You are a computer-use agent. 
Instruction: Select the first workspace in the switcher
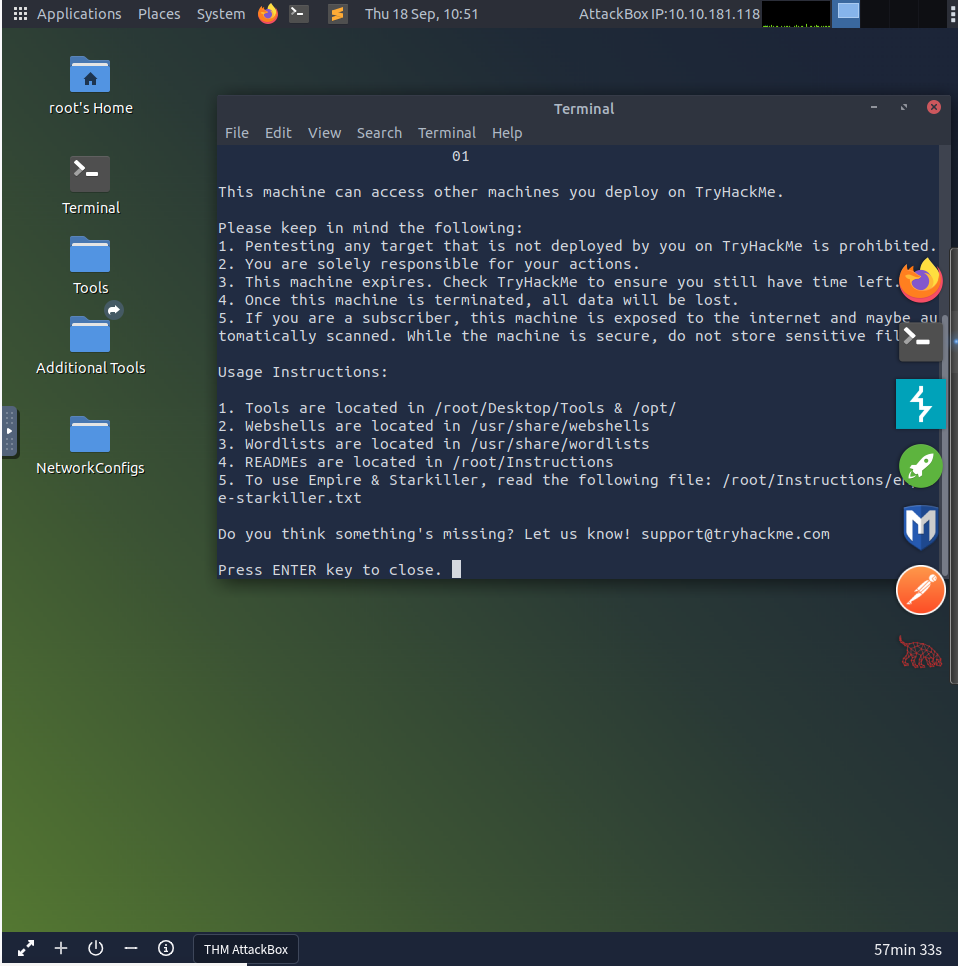pos(848,14)
